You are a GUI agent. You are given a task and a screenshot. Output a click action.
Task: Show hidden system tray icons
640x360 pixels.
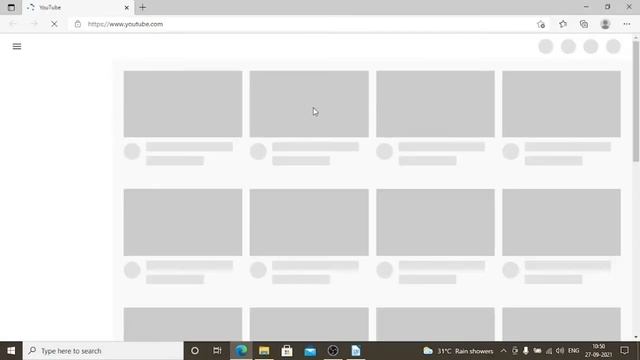[503, 351]
